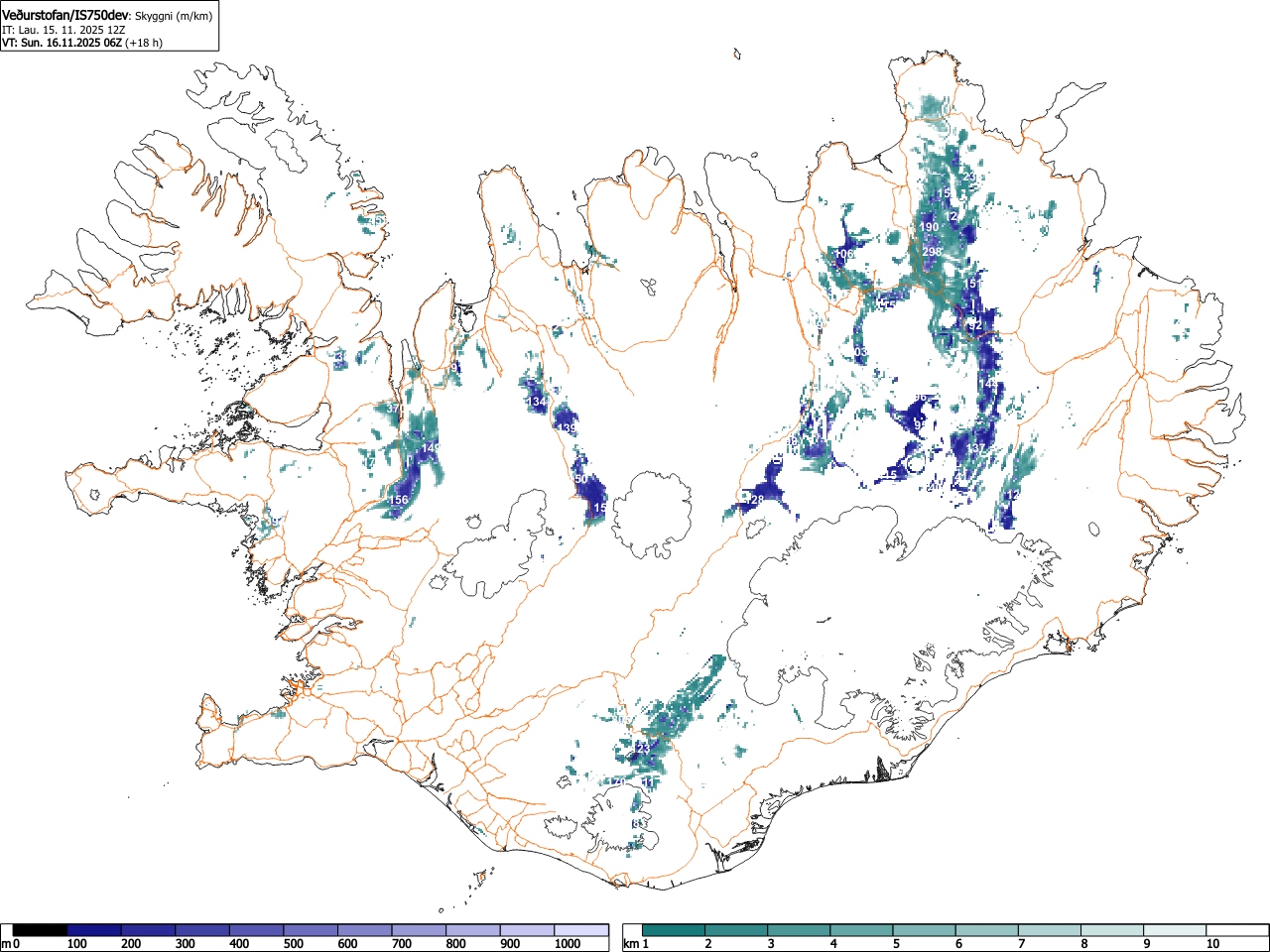Click the title 'Veðurstofan/IS750dev'
This screenshot has width=1270, height=952.
point(65,15)
